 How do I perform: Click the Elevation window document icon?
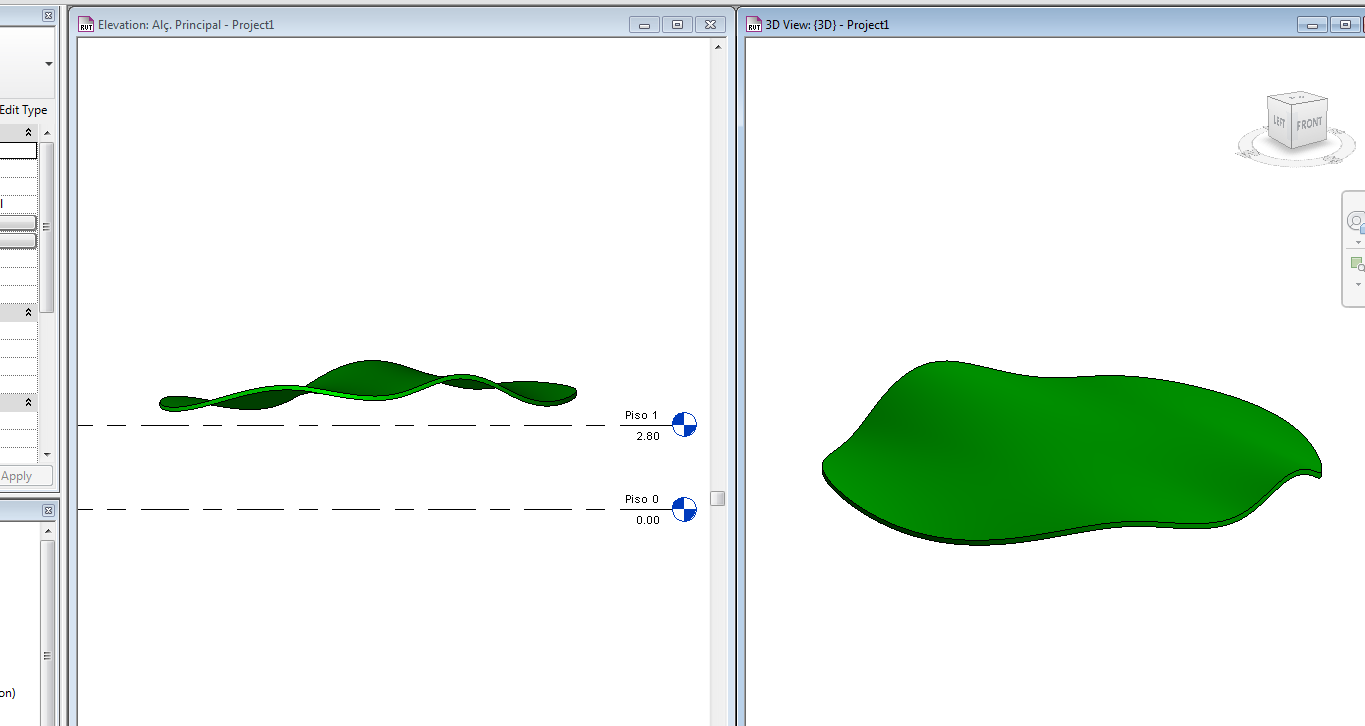(x=86, y=24)
